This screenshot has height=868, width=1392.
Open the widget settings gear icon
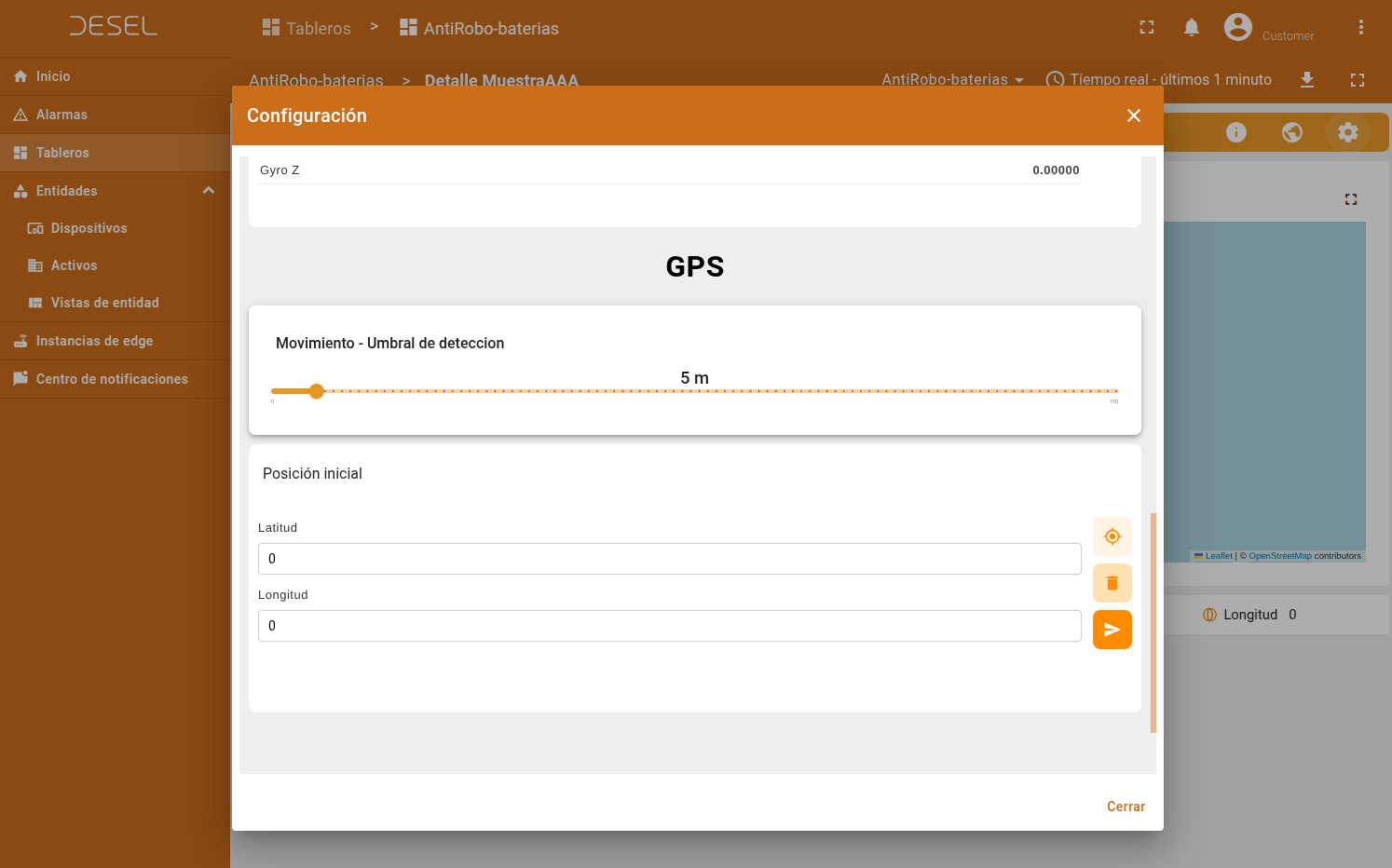1347,132
